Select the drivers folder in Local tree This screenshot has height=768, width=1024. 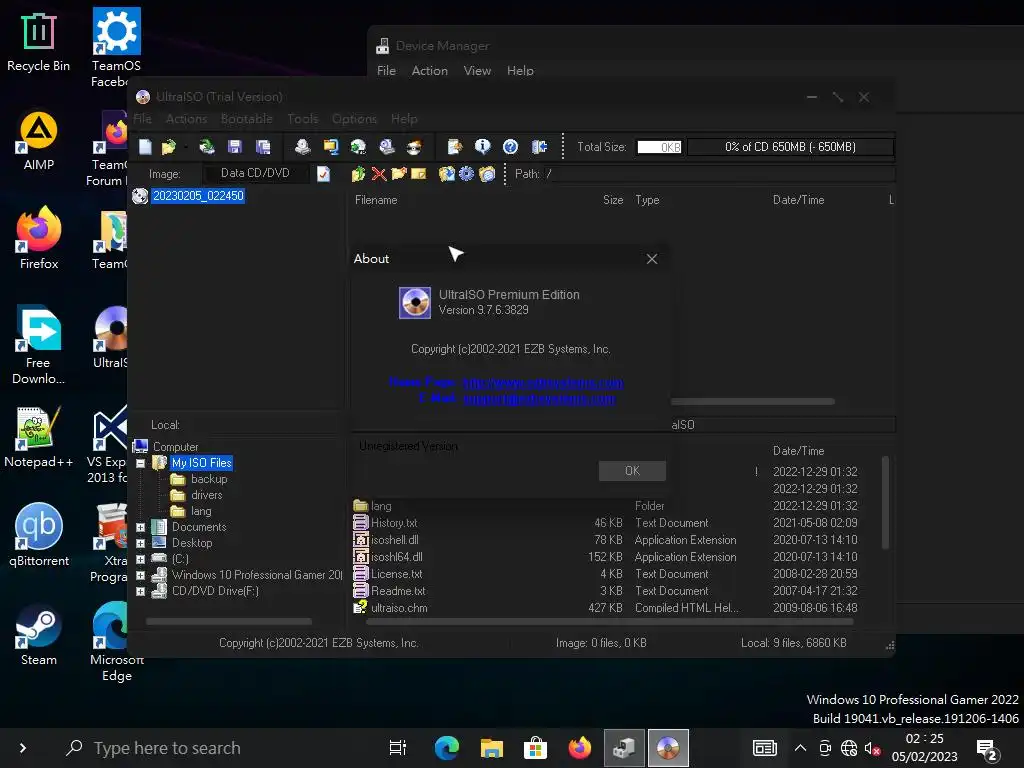(x=206, y=495)
